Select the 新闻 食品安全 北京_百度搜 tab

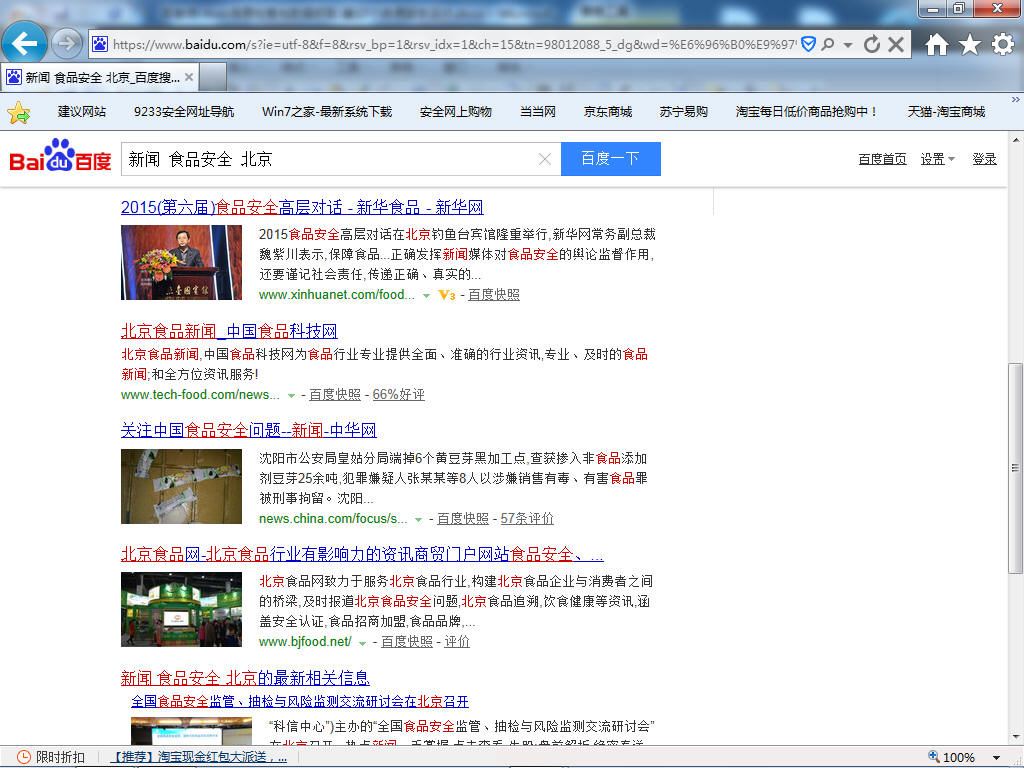99,78
